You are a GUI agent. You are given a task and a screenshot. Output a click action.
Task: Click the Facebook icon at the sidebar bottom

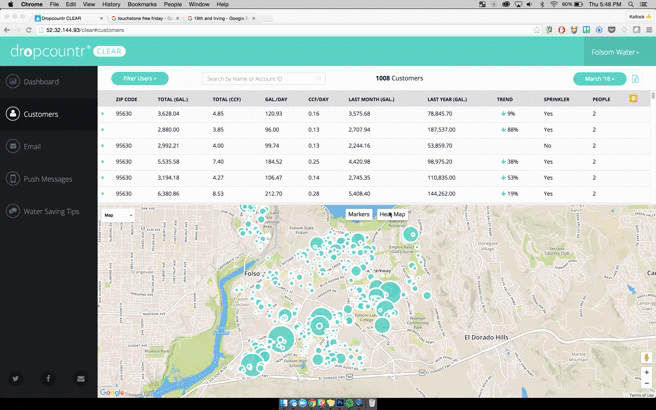[x=48, y=379]
